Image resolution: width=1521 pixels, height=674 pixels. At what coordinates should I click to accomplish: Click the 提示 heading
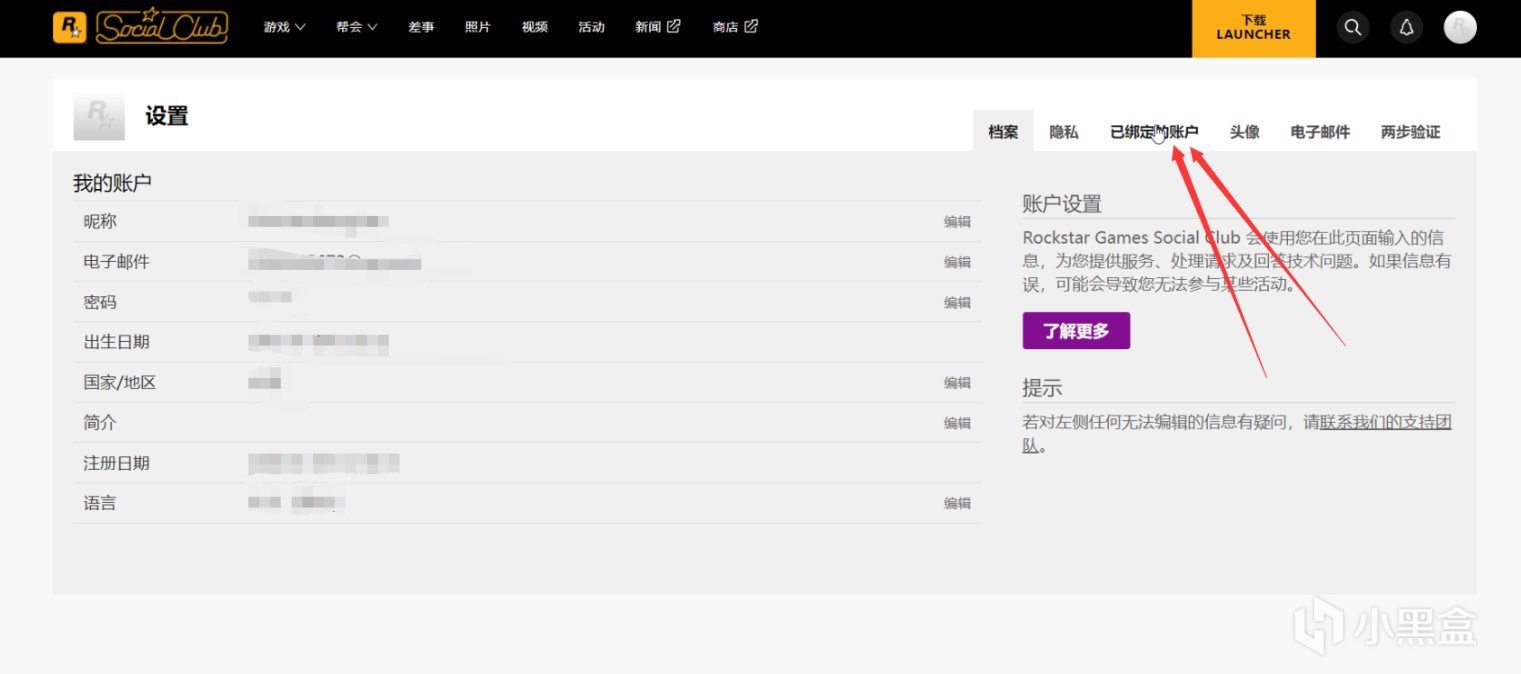click(1042, 388)
